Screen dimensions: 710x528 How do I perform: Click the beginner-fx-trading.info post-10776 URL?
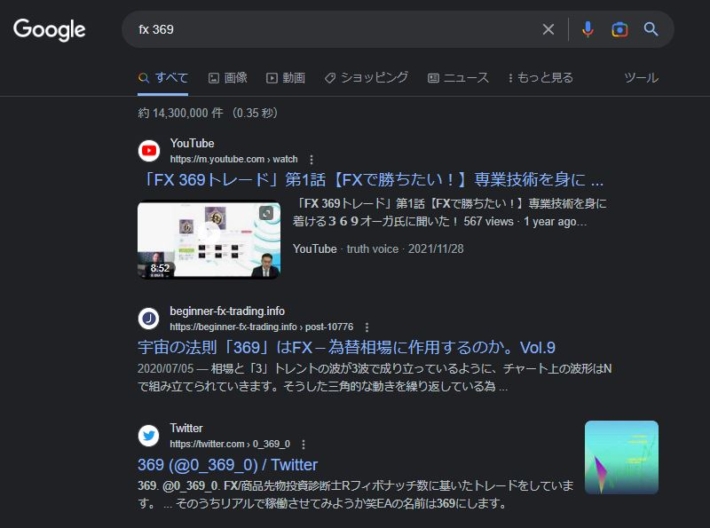point(261,327)
